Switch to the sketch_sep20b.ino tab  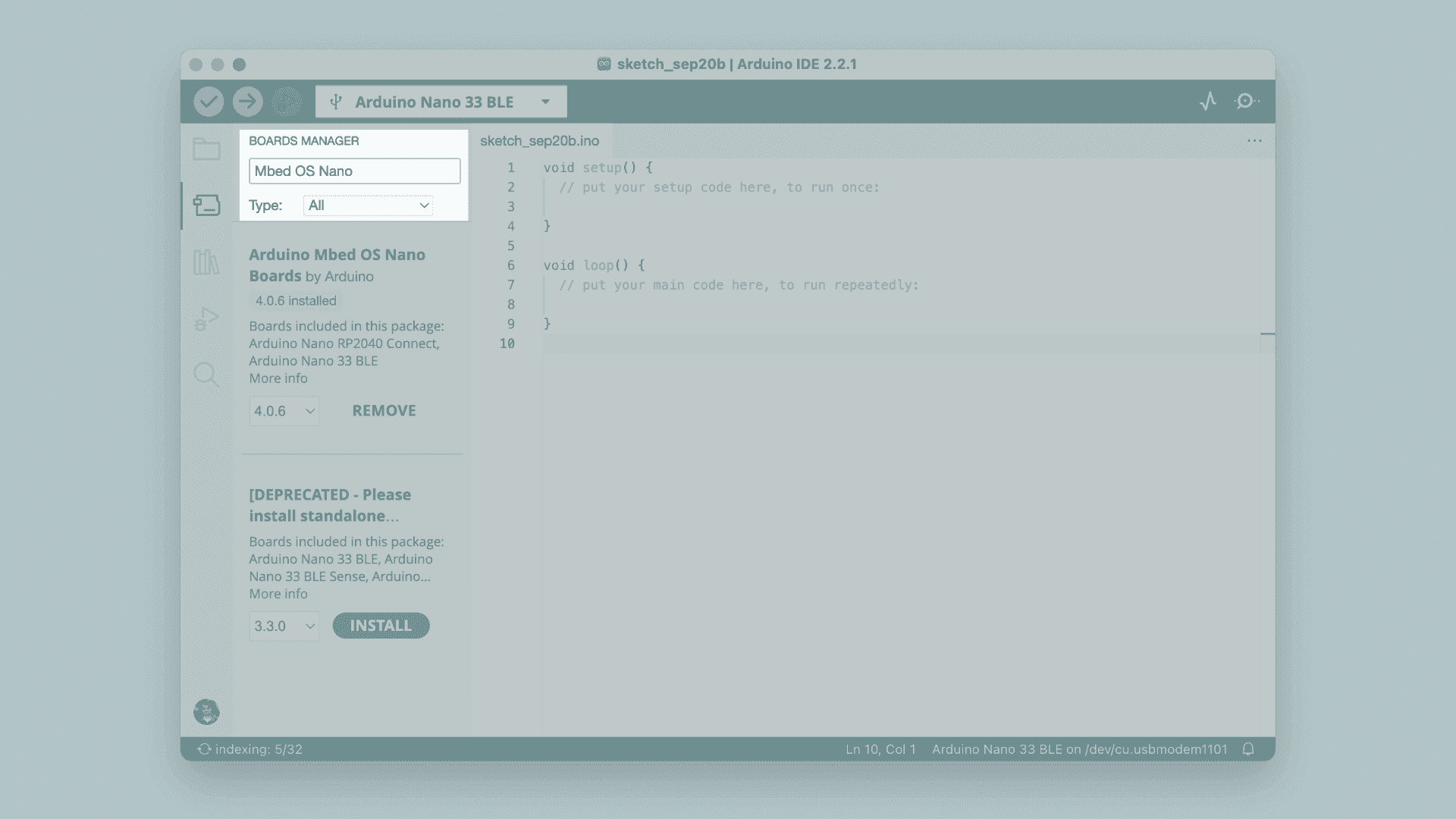[539, 140]
